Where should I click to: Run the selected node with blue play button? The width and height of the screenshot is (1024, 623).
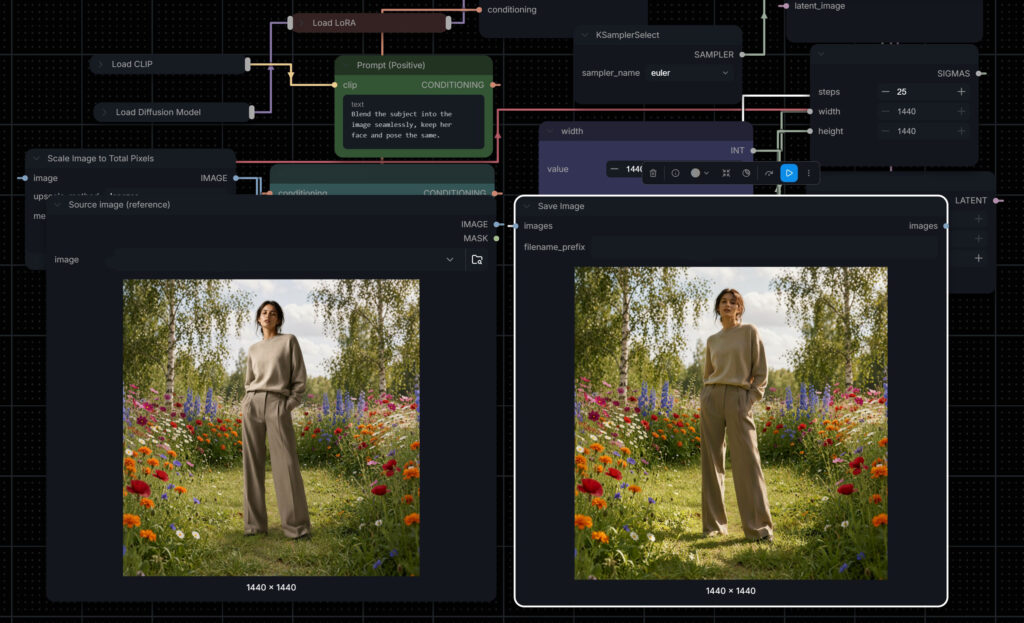tap(789, 173)
